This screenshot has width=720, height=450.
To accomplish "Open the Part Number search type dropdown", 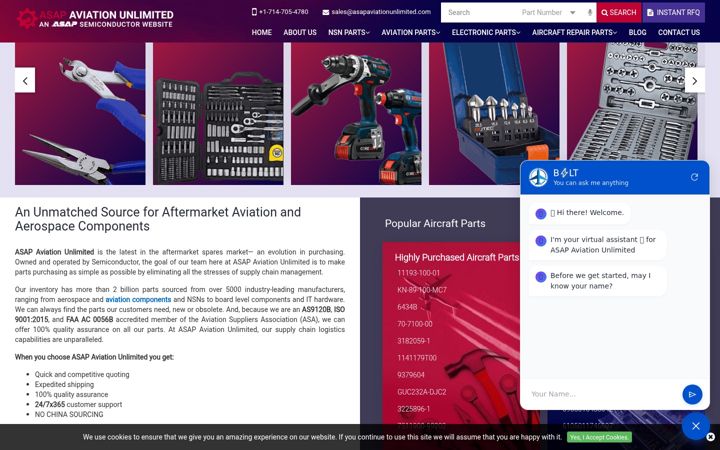I will pyautogui.click(x=549, y=12).
